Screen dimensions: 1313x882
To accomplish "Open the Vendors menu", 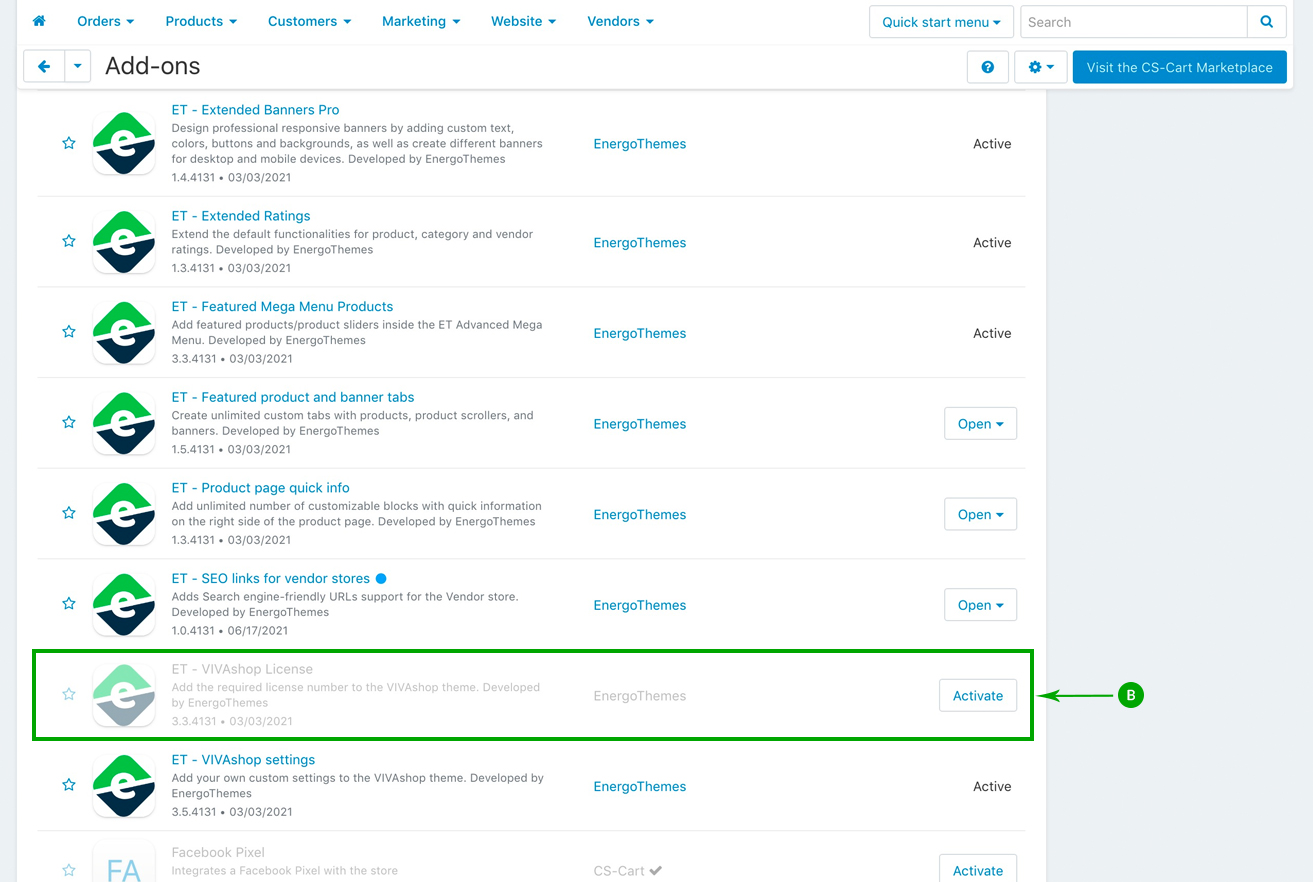I will [620, 21].
